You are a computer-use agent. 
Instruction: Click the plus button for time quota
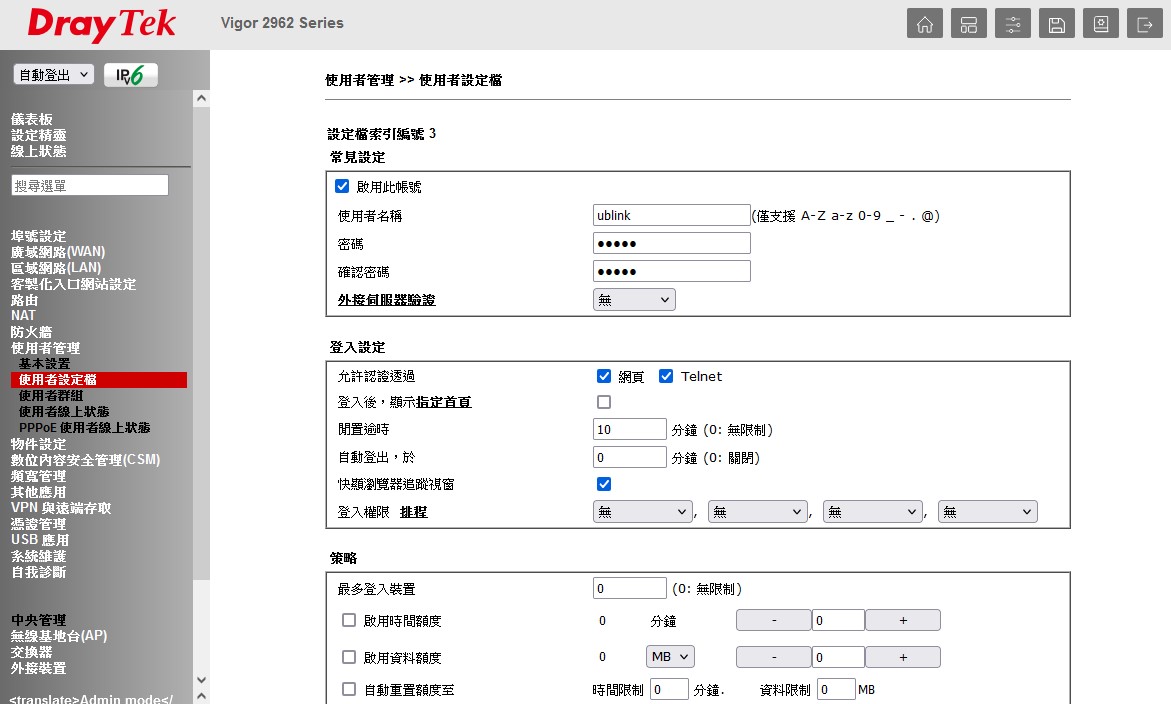[902, 621]
